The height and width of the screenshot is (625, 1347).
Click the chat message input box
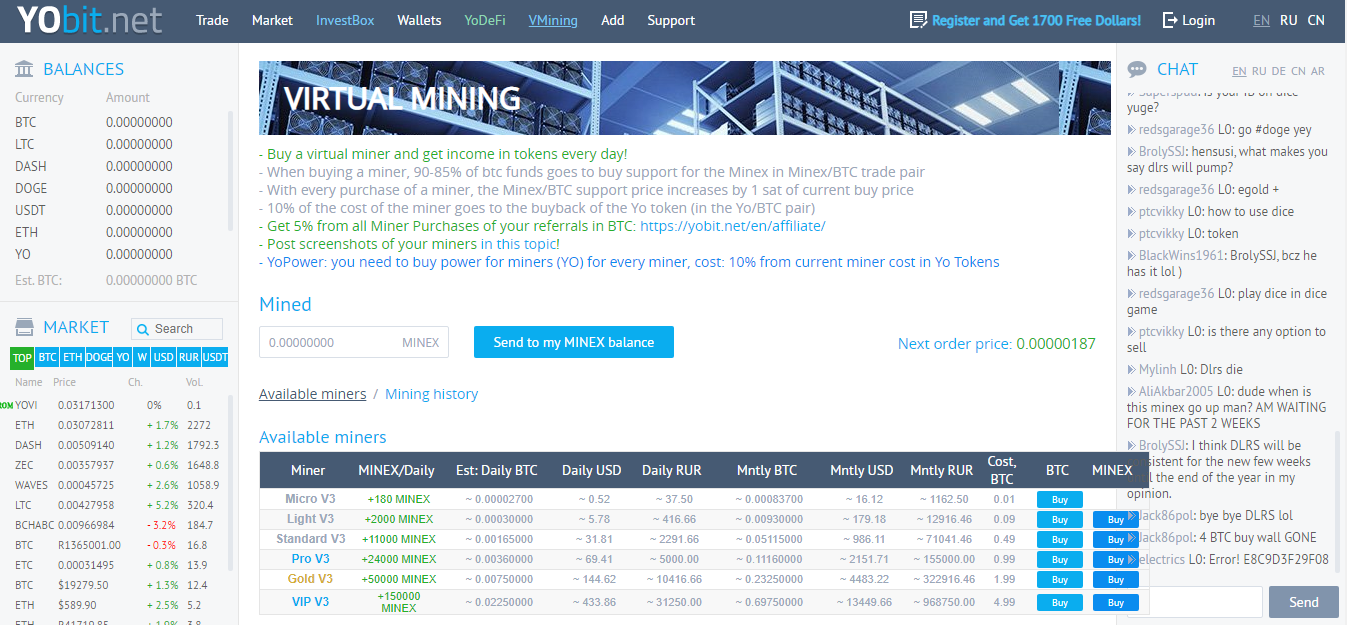(x=1195, y=602)
